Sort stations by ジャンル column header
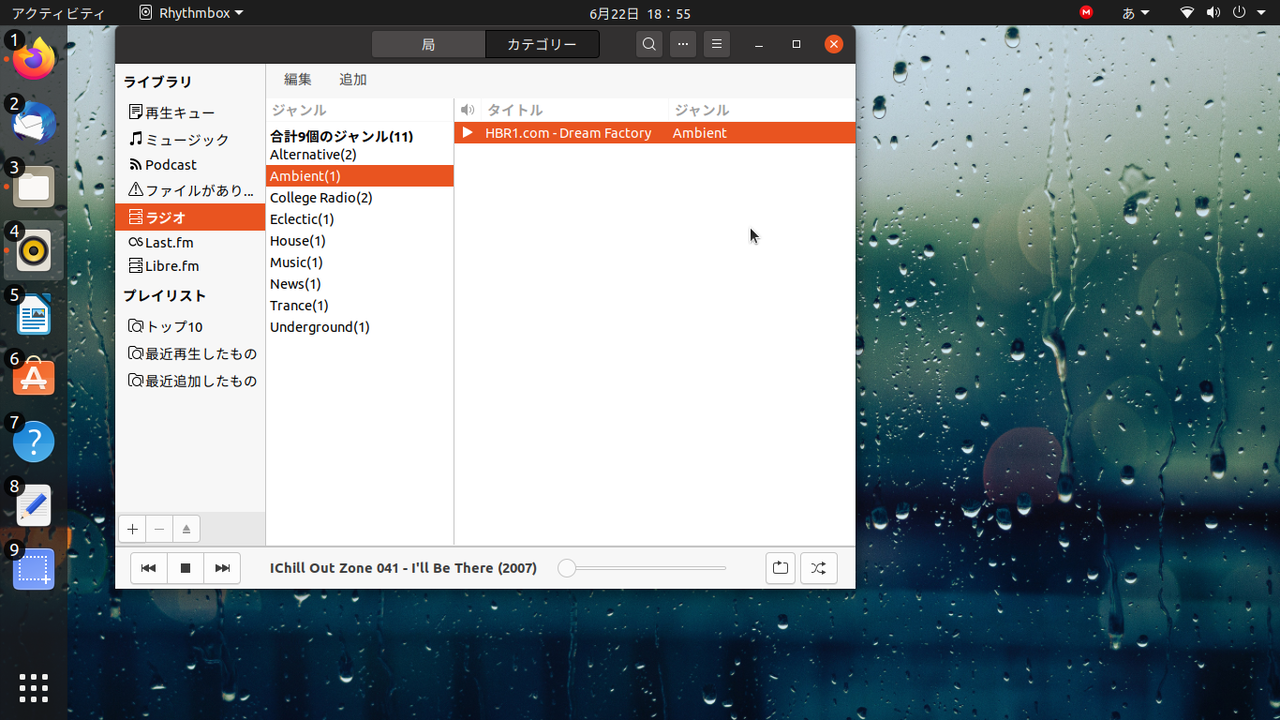 (762, 110)
